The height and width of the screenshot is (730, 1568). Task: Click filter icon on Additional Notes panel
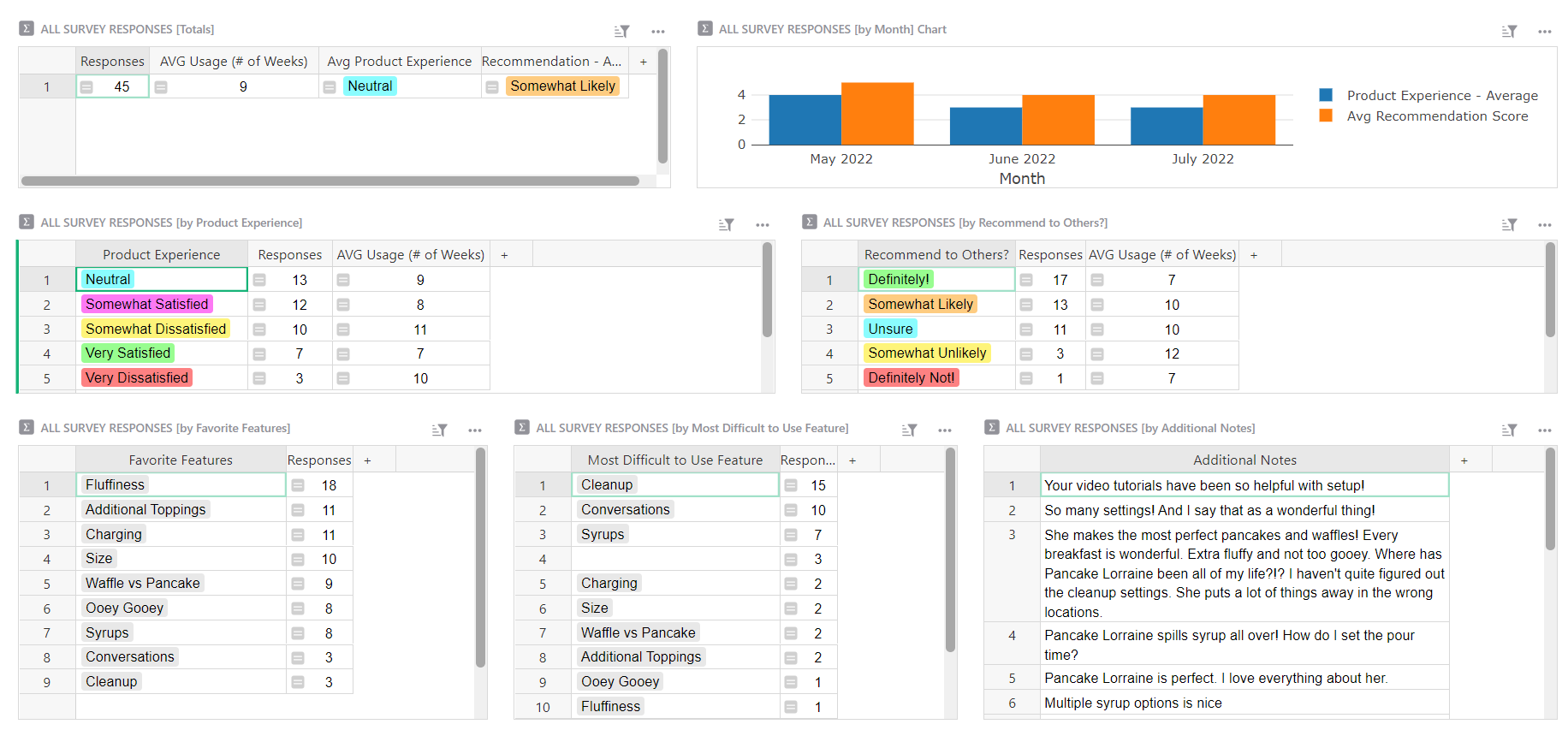coord(1509,430)
